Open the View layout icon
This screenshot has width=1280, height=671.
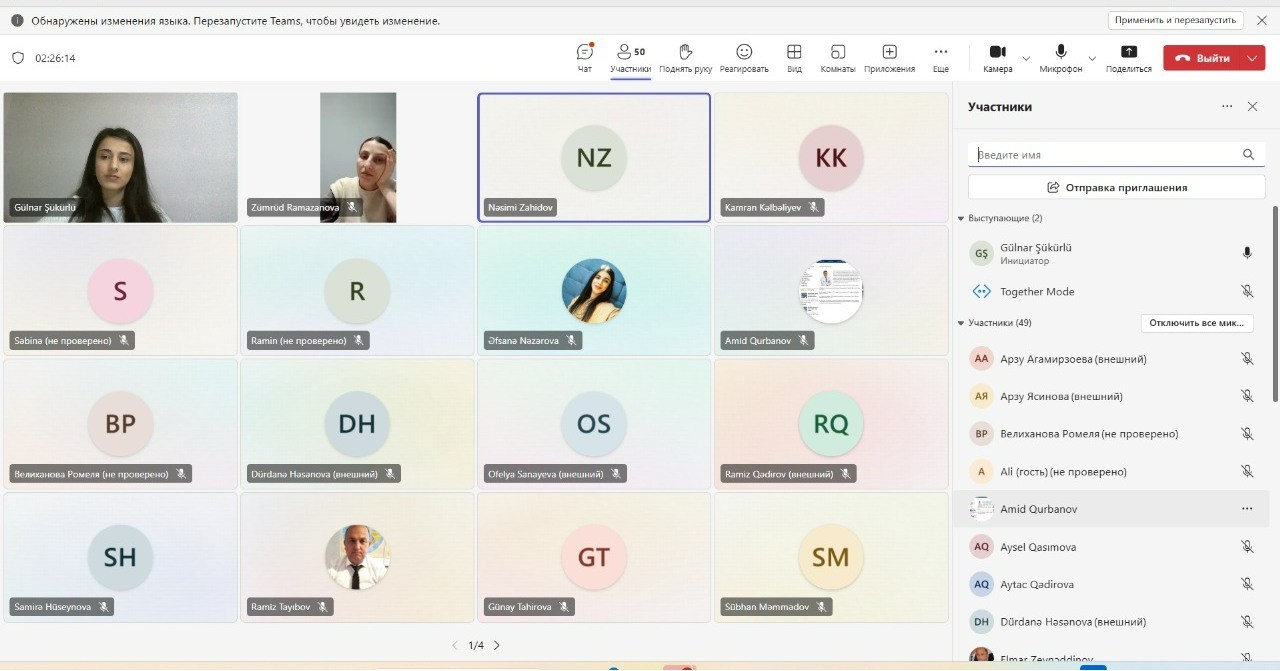click(x=794, y=53)
